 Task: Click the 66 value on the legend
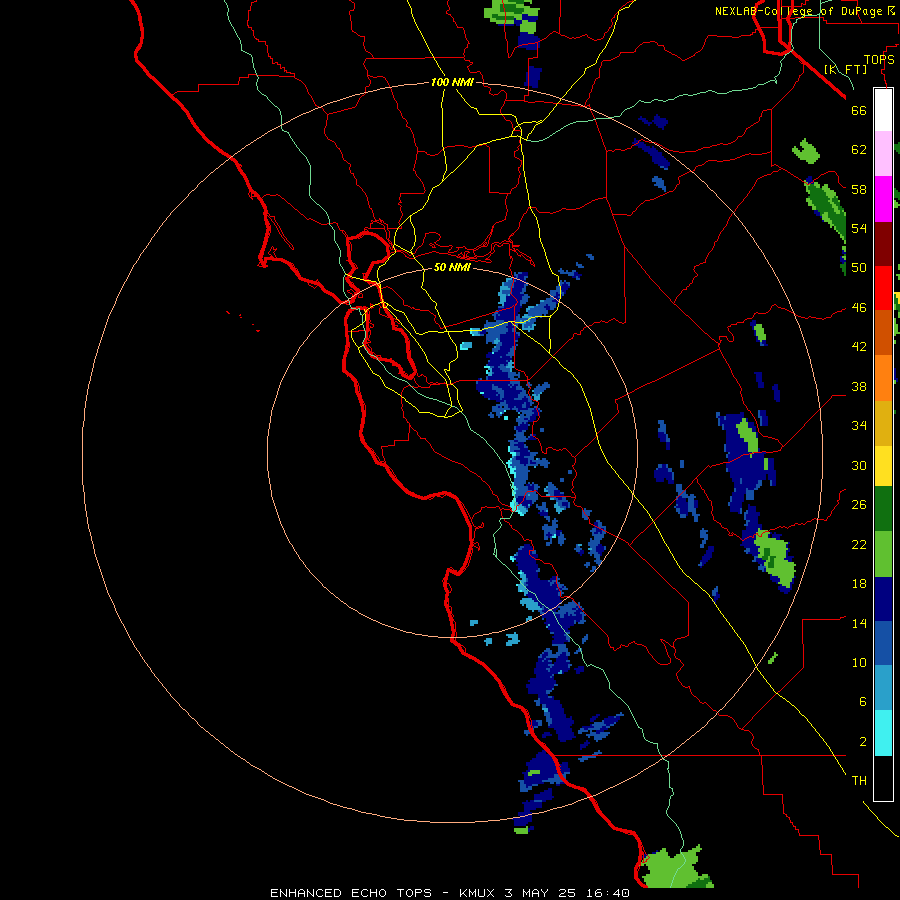click(x=859, y=110)
